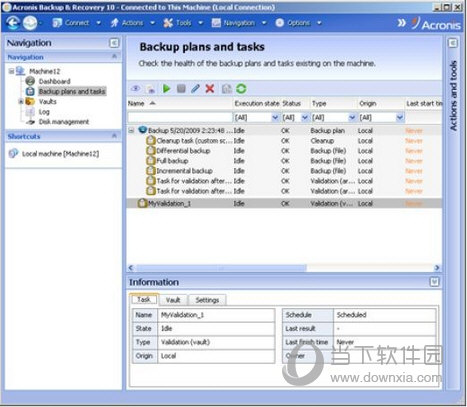Image resolution: width=467 pixels, height=407 pixels.
Task: Select Machine12 in the tree
Action: tap(44, 71)
